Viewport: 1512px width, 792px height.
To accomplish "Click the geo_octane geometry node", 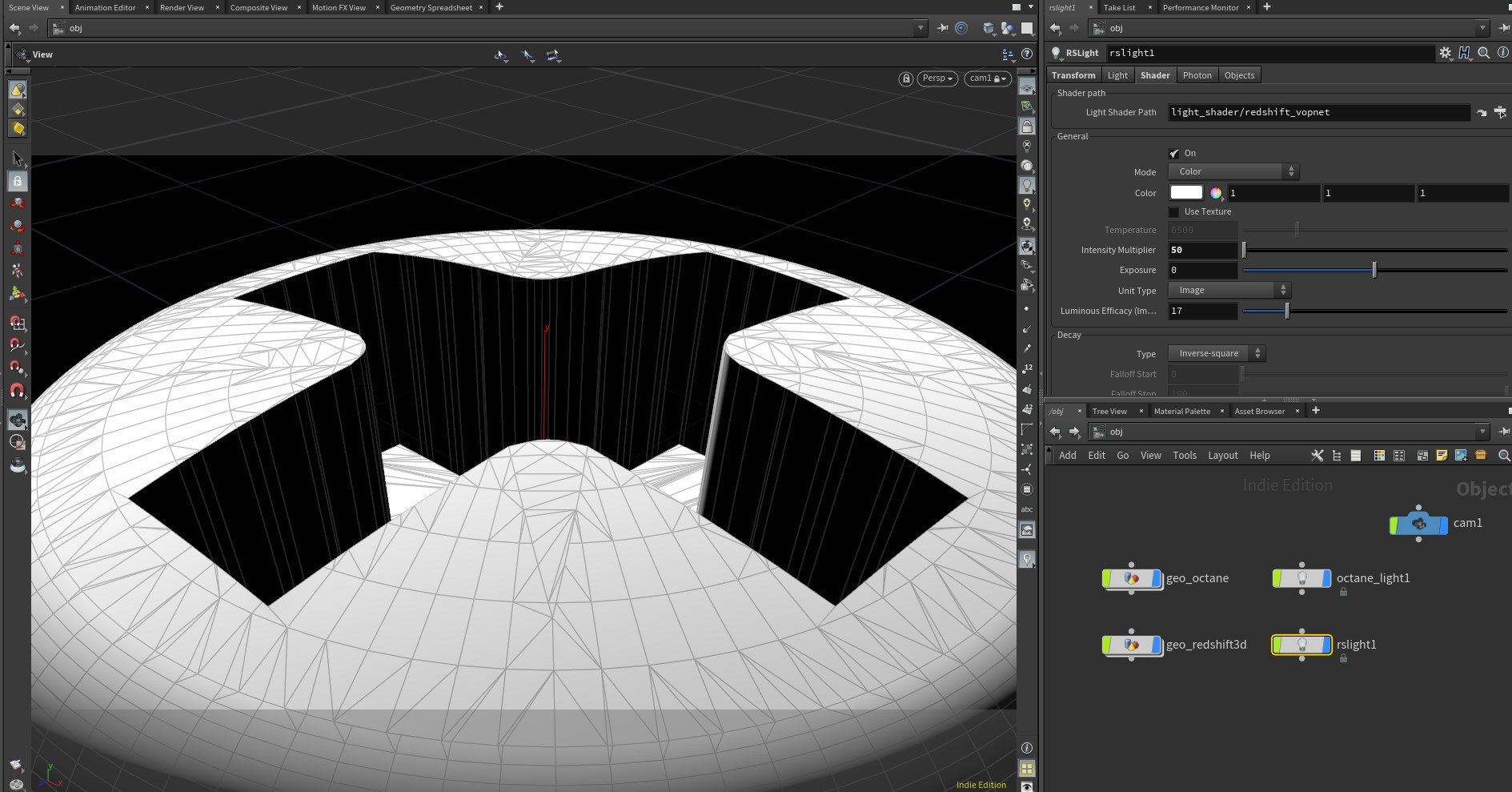I will tap(1131, 578).
